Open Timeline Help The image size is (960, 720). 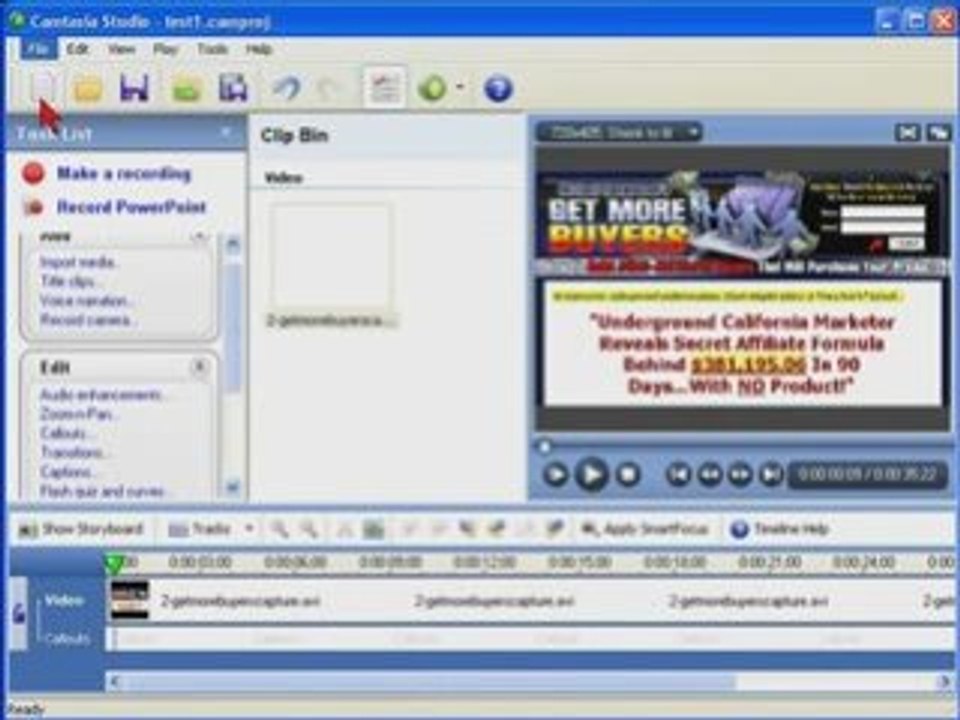point(780,529)
